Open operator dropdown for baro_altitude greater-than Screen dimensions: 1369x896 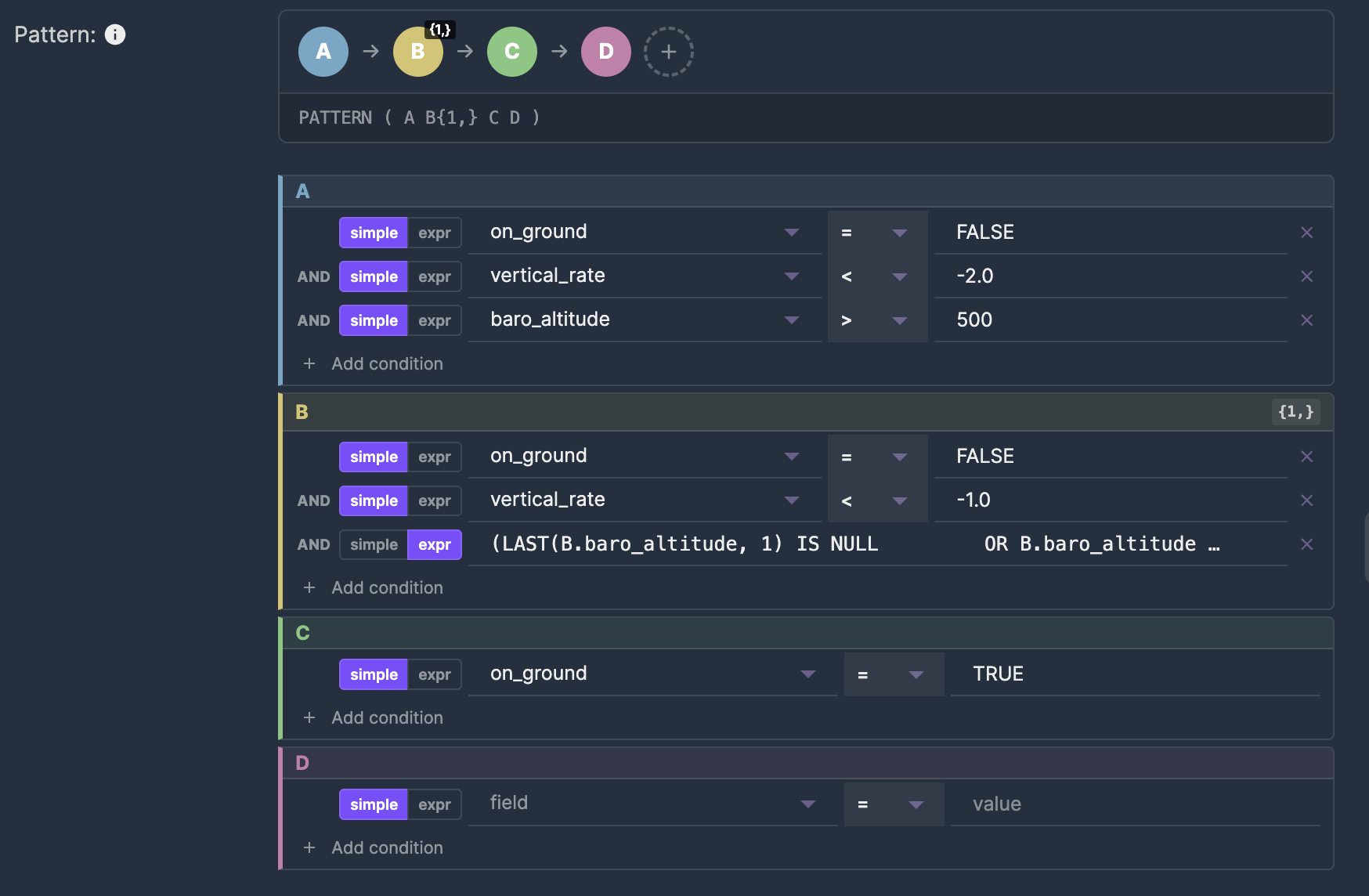click(x=878, y=320)
